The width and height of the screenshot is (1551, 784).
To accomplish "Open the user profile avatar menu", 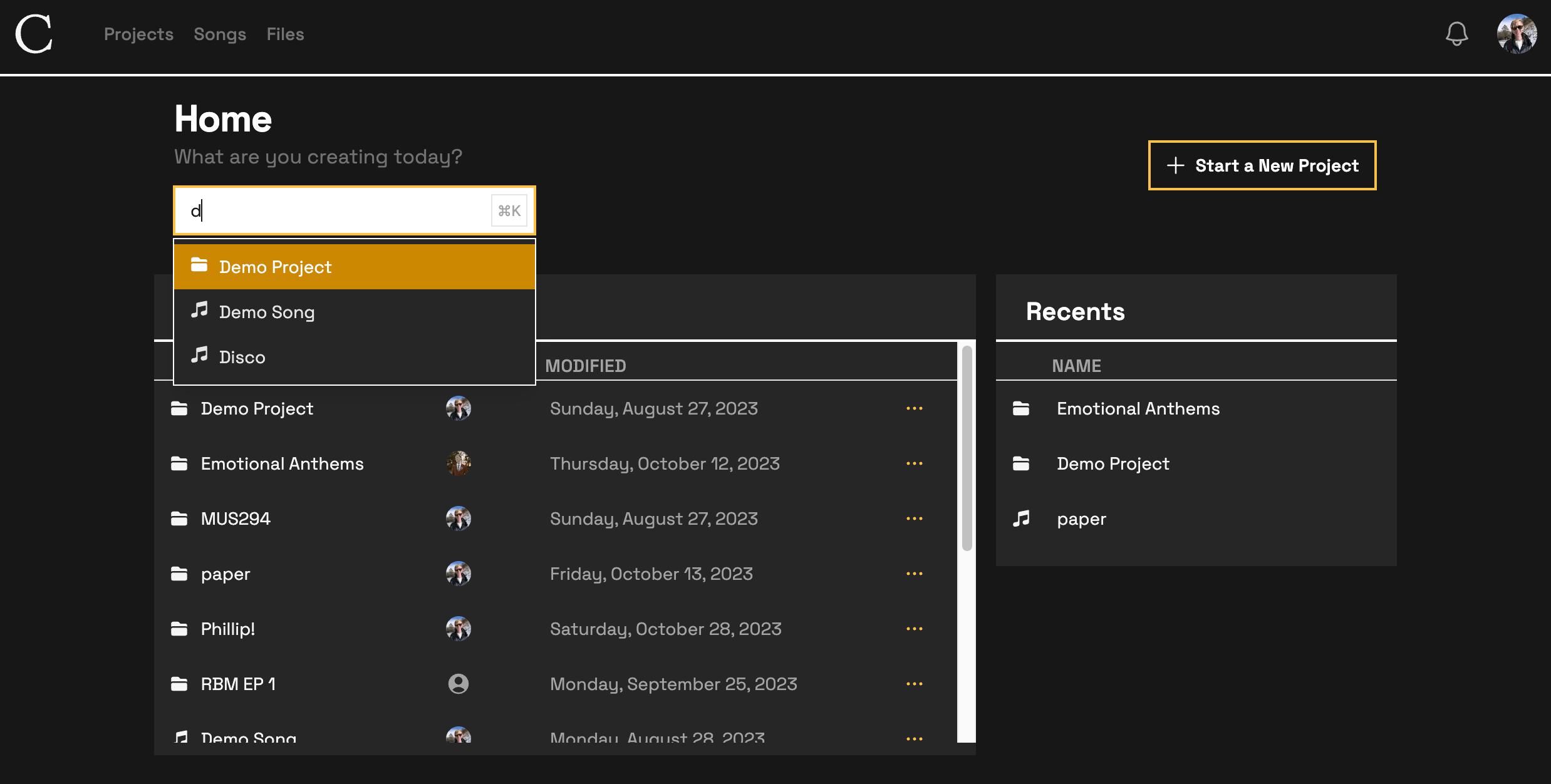I will point(1517,34).
